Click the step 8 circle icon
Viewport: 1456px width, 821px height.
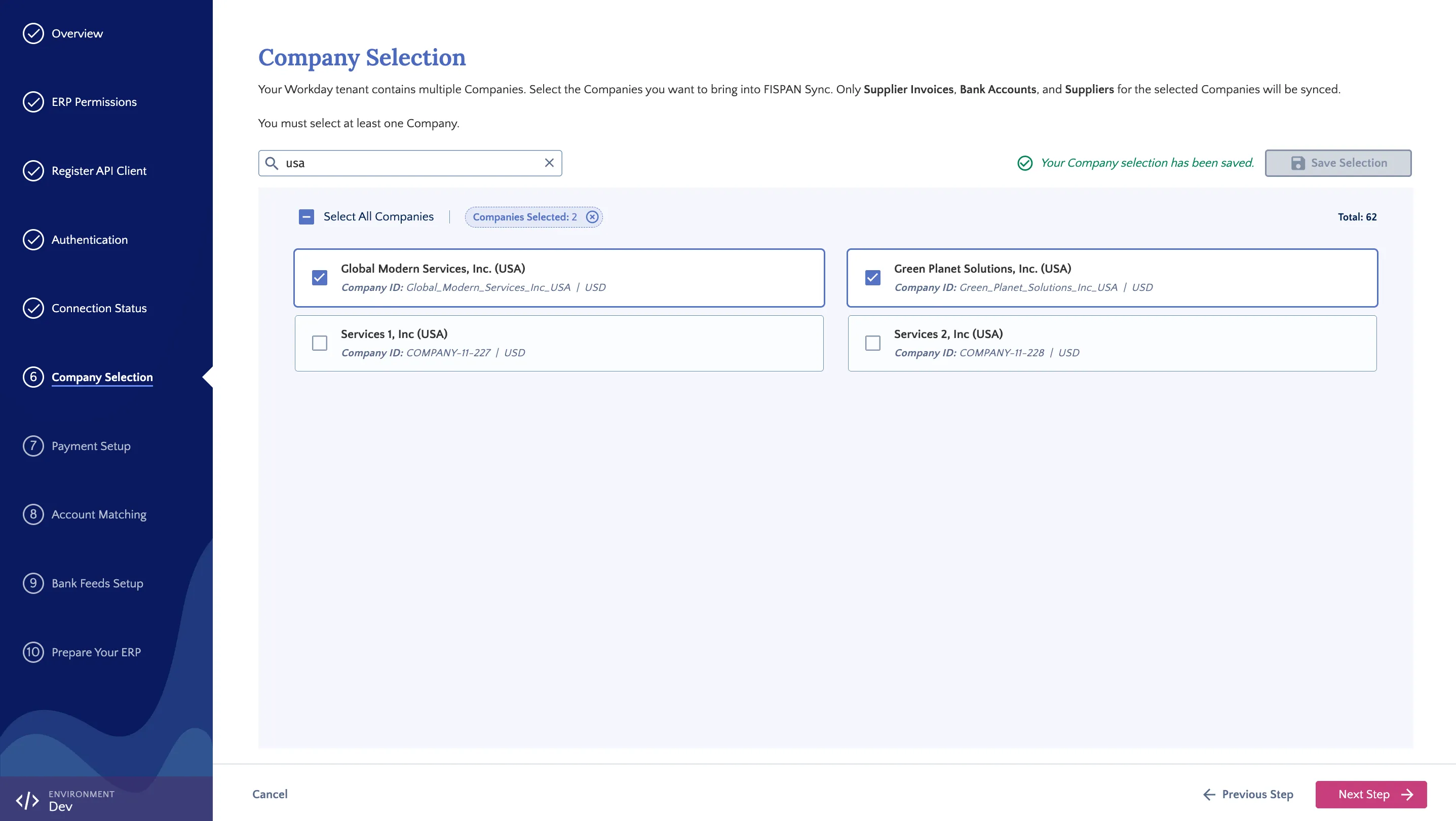33,514
